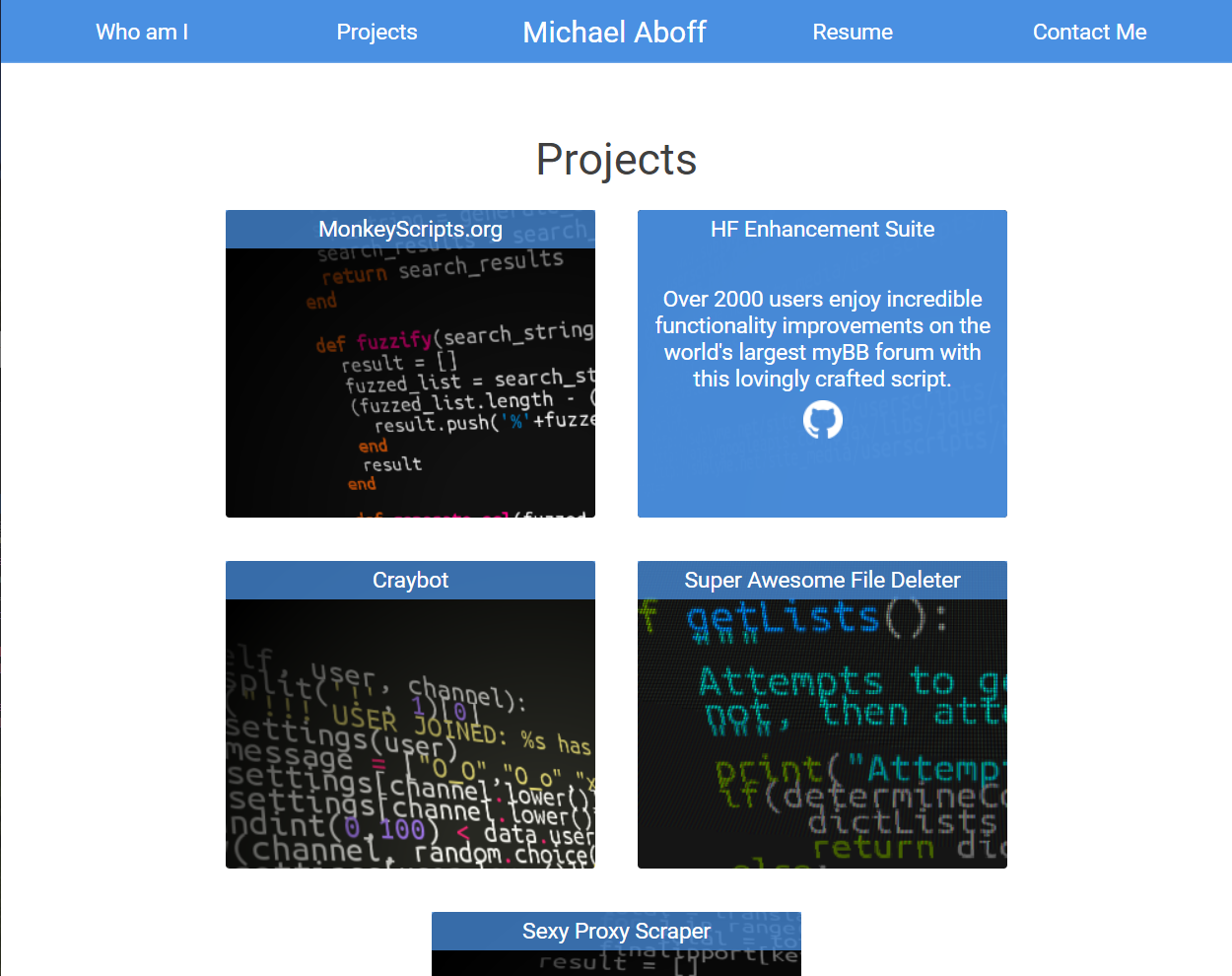Click the large Projects page heading

(x=616, y=160)
